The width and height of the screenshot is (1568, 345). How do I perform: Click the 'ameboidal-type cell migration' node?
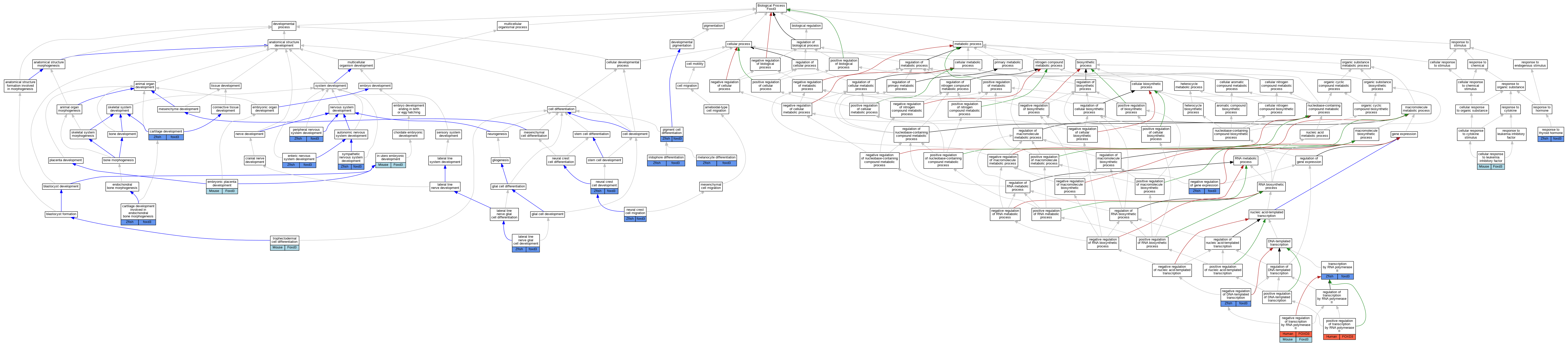[716, 109]
